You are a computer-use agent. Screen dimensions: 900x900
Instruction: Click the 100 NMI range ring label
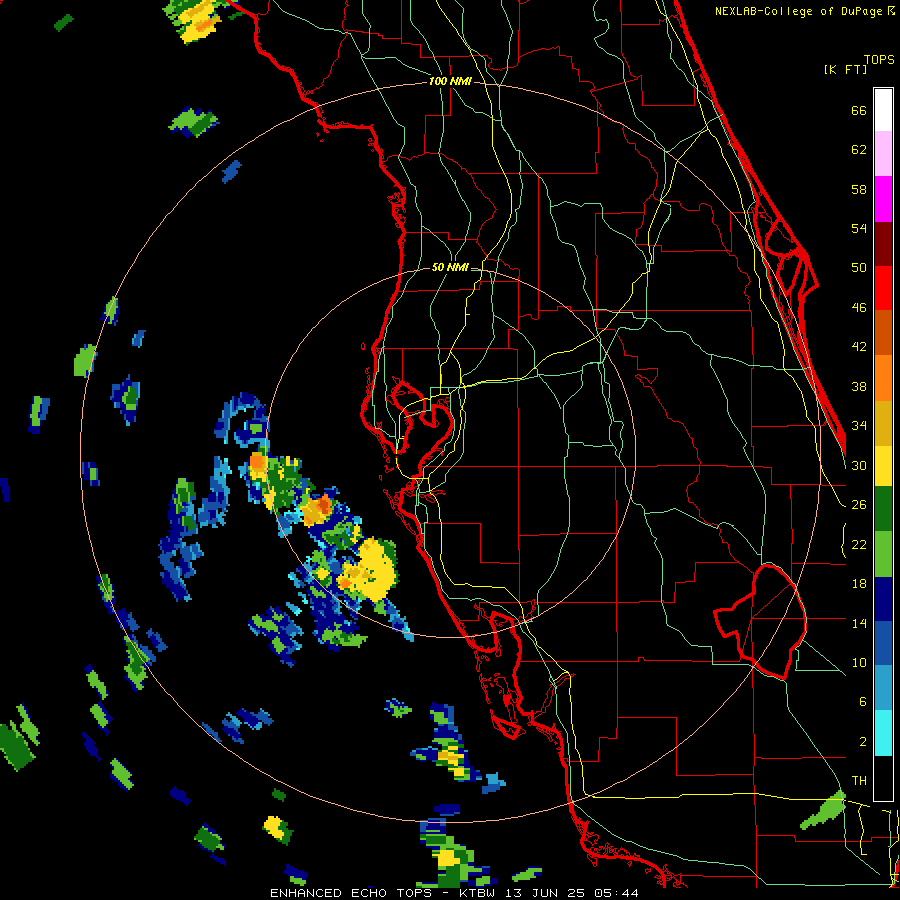[x=450, y=82]
